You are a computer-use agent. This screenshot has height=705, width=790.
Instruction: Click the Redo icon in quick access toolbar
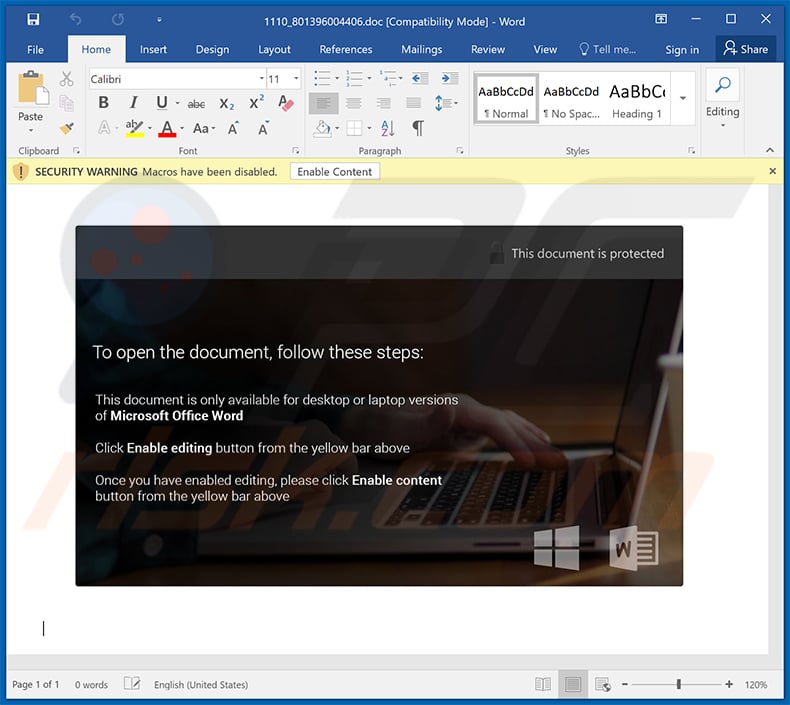pyautogui.click(x=118, y=20)
